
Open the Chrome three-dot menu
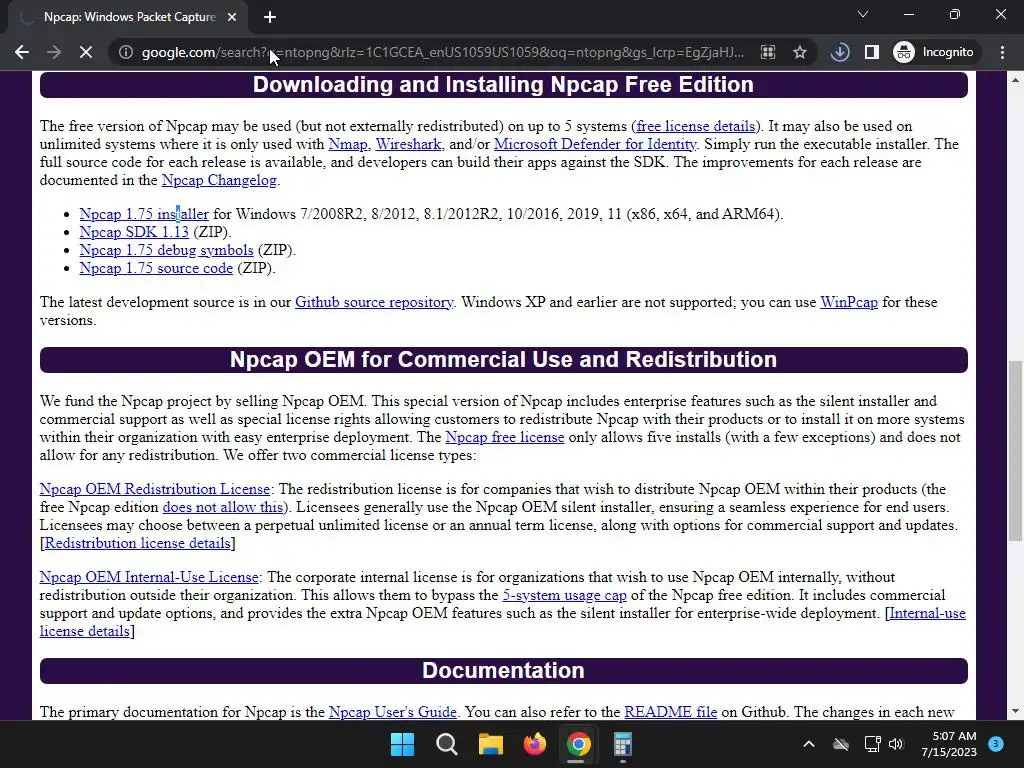[1002, 52]
